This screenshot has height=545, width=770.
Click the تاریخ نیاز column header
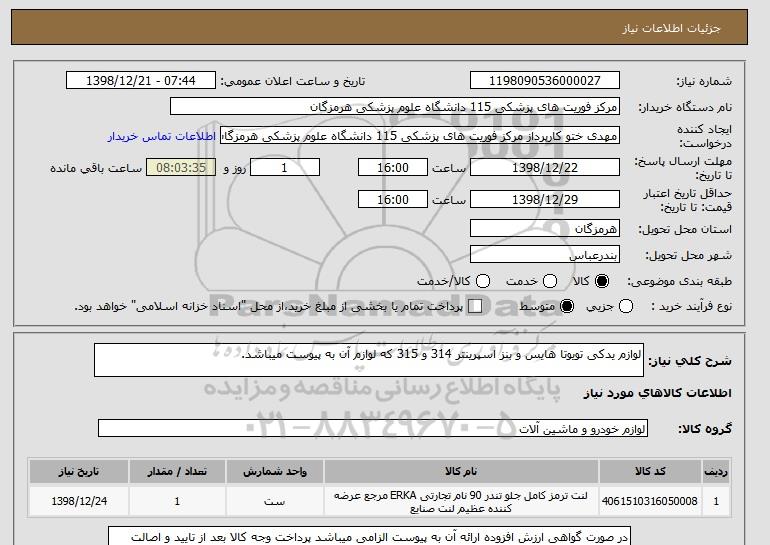click(x=79, y=471)
